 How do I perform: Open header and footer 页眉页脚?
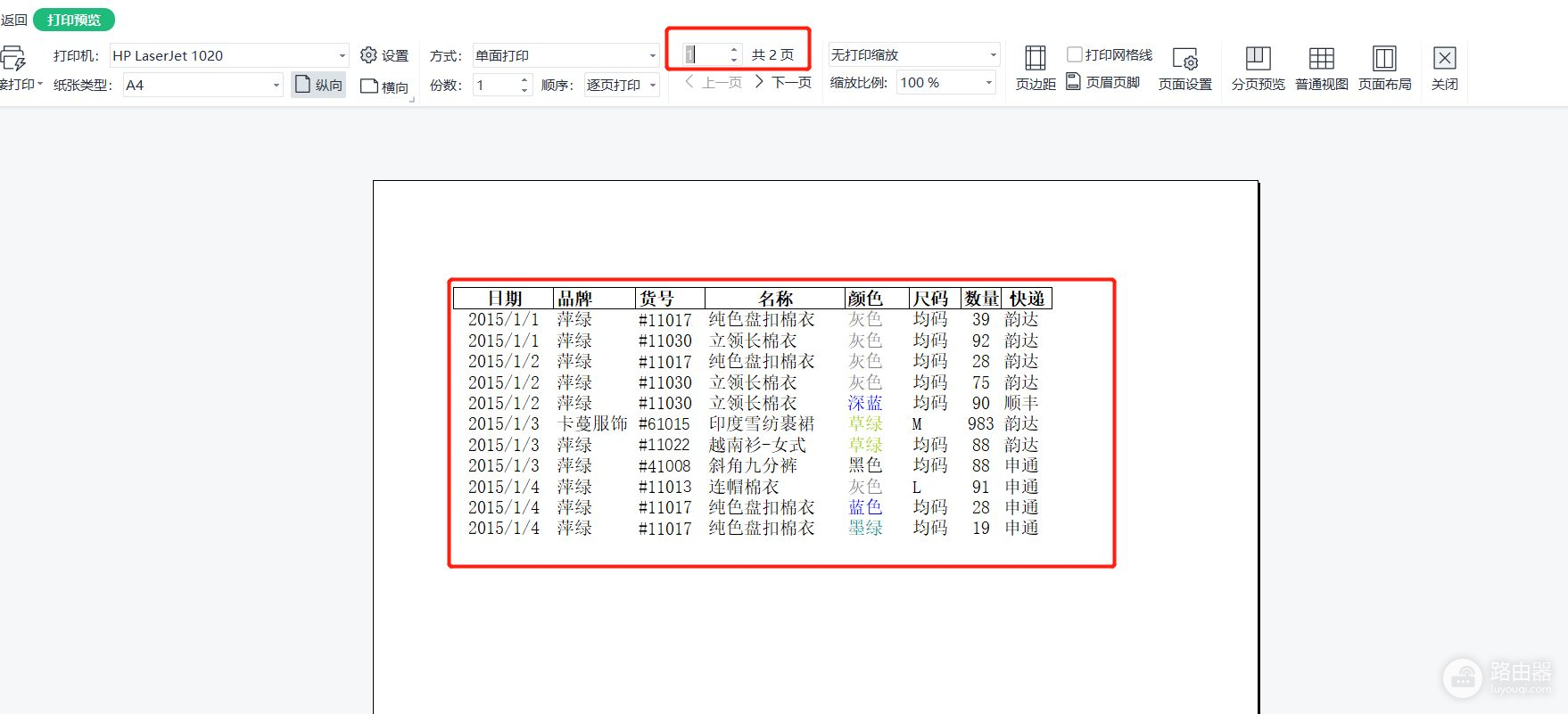[1103, 82]
